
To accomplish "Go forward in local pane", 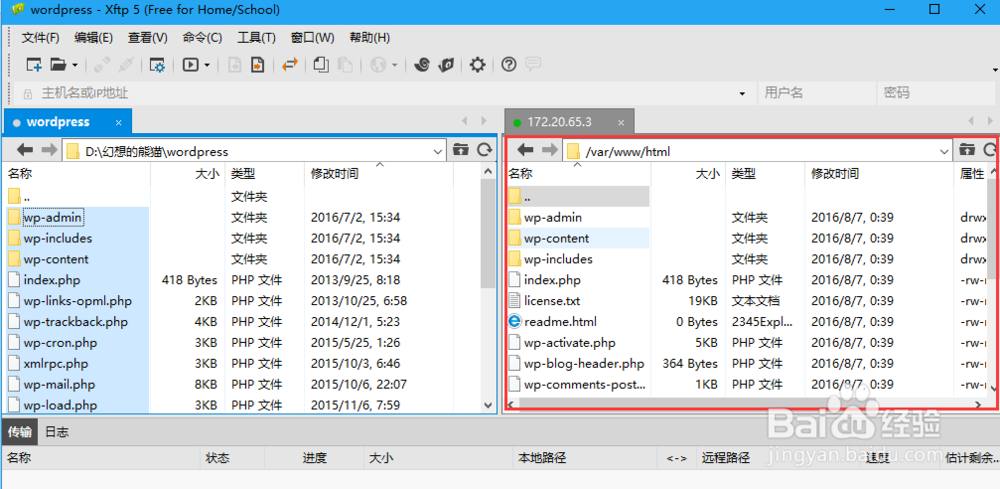I will pos(49,150).
